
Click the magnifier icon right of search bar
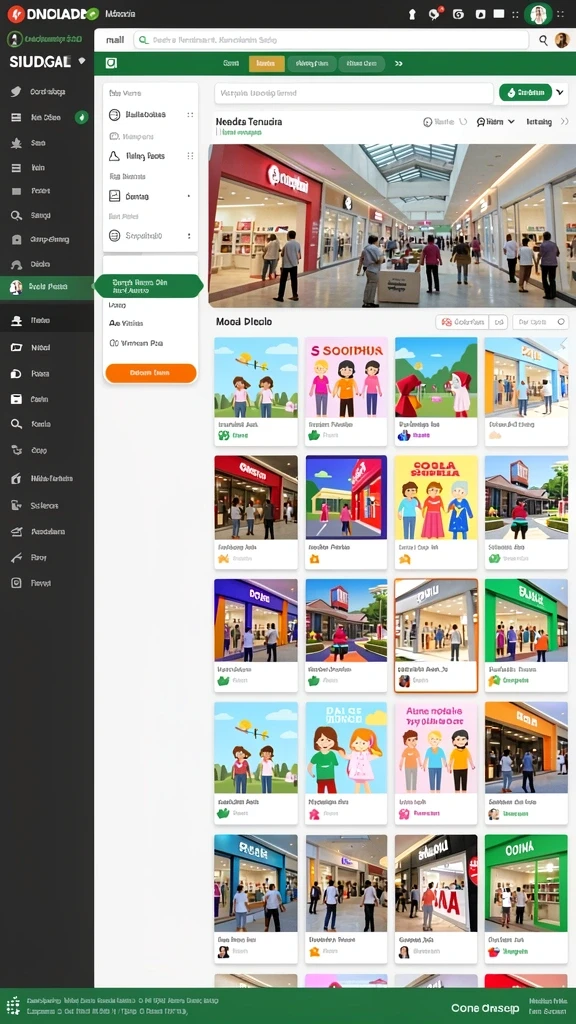coord(543,40)
